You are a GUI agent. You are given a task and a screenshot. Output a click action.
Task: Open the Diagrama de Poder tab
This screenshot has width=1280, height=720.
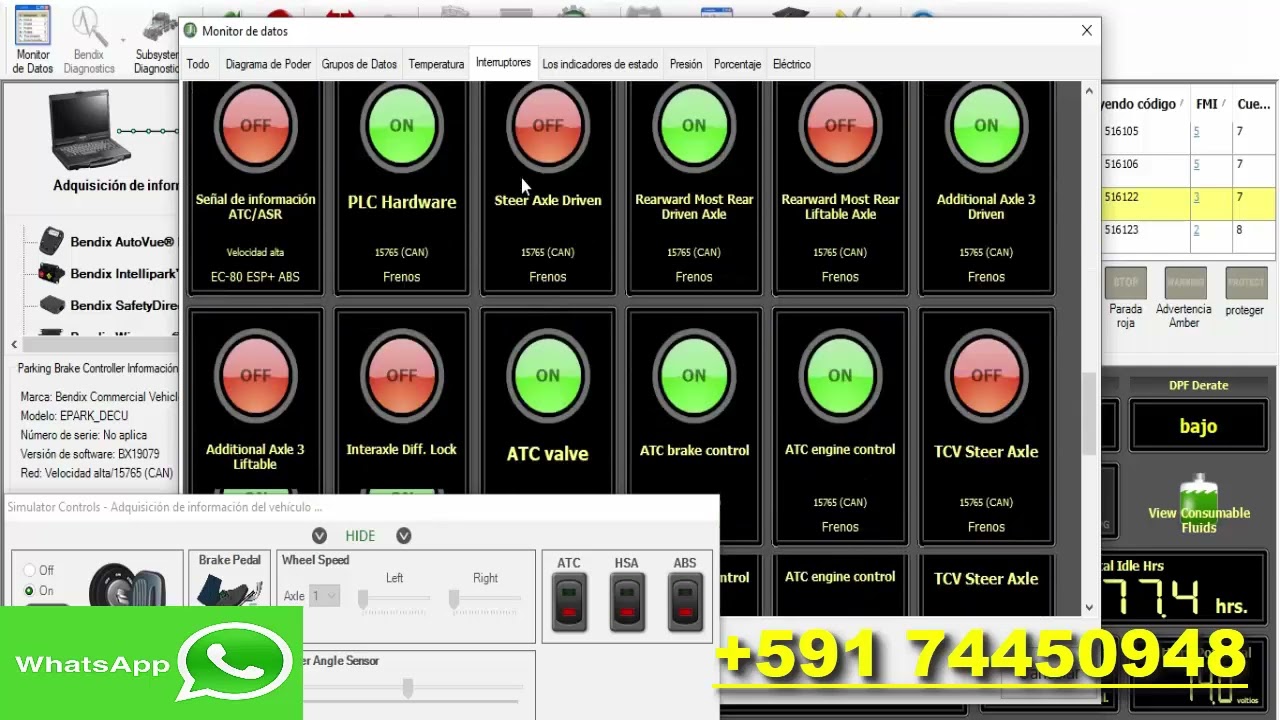coord(268,64)
